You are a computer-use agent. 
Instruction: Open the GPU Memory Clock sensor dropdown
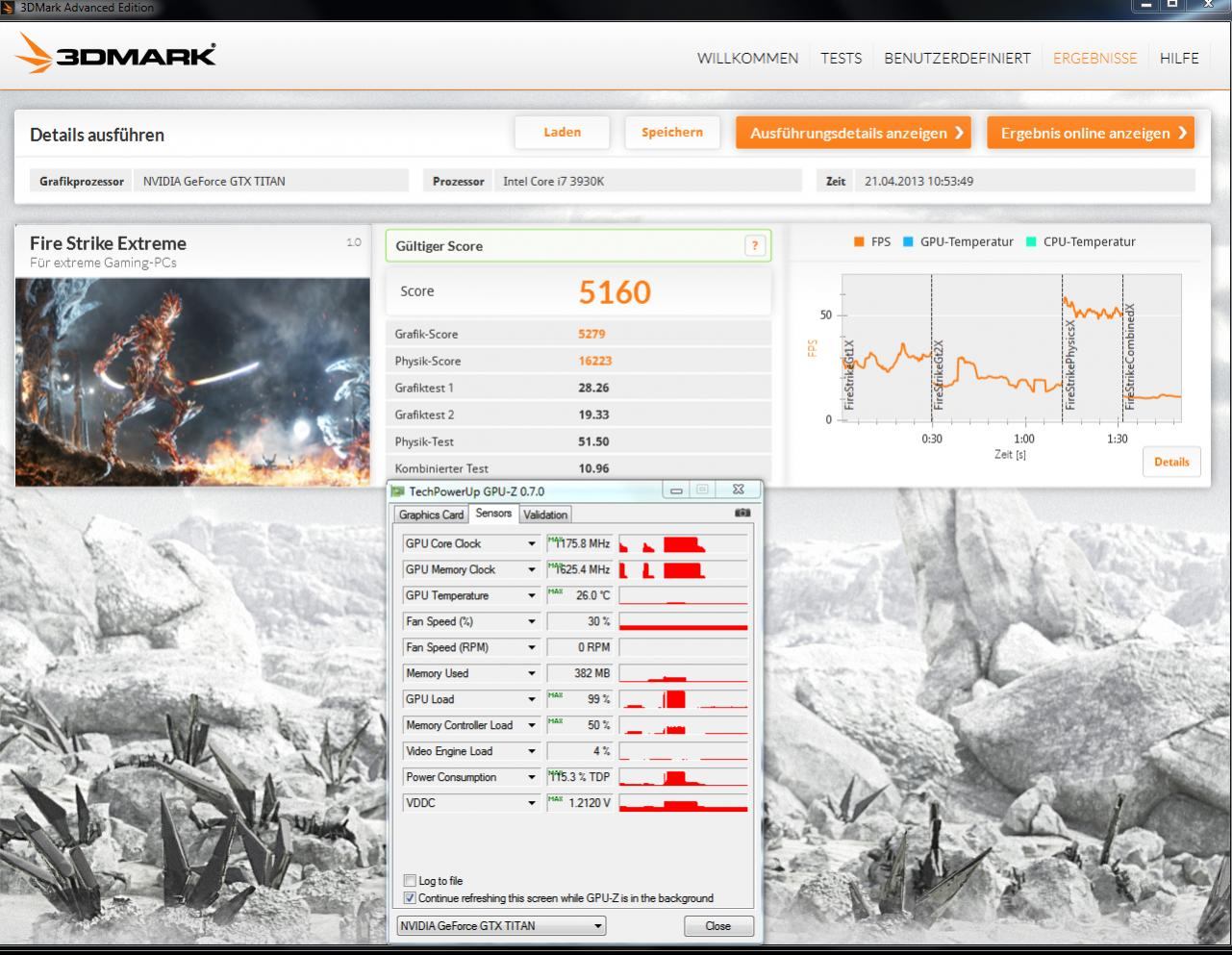[x=531, y=570]
